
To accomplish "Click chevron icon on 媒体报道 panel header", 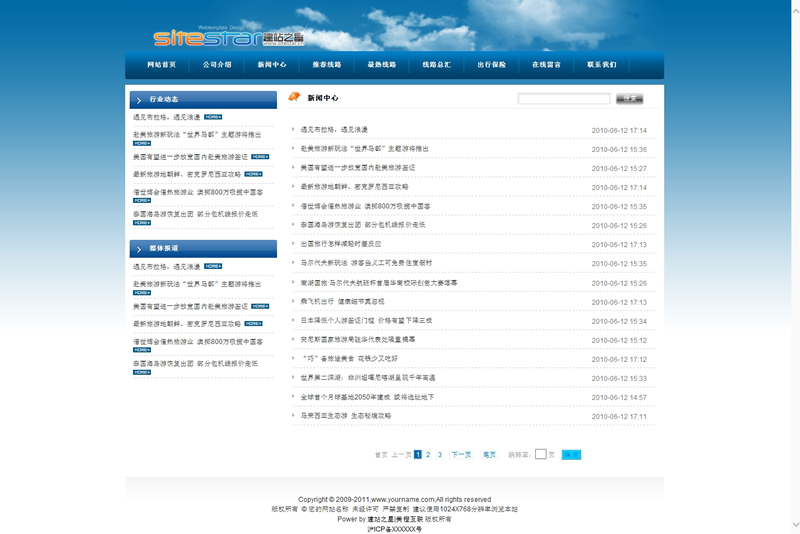I will click(138, 249).
